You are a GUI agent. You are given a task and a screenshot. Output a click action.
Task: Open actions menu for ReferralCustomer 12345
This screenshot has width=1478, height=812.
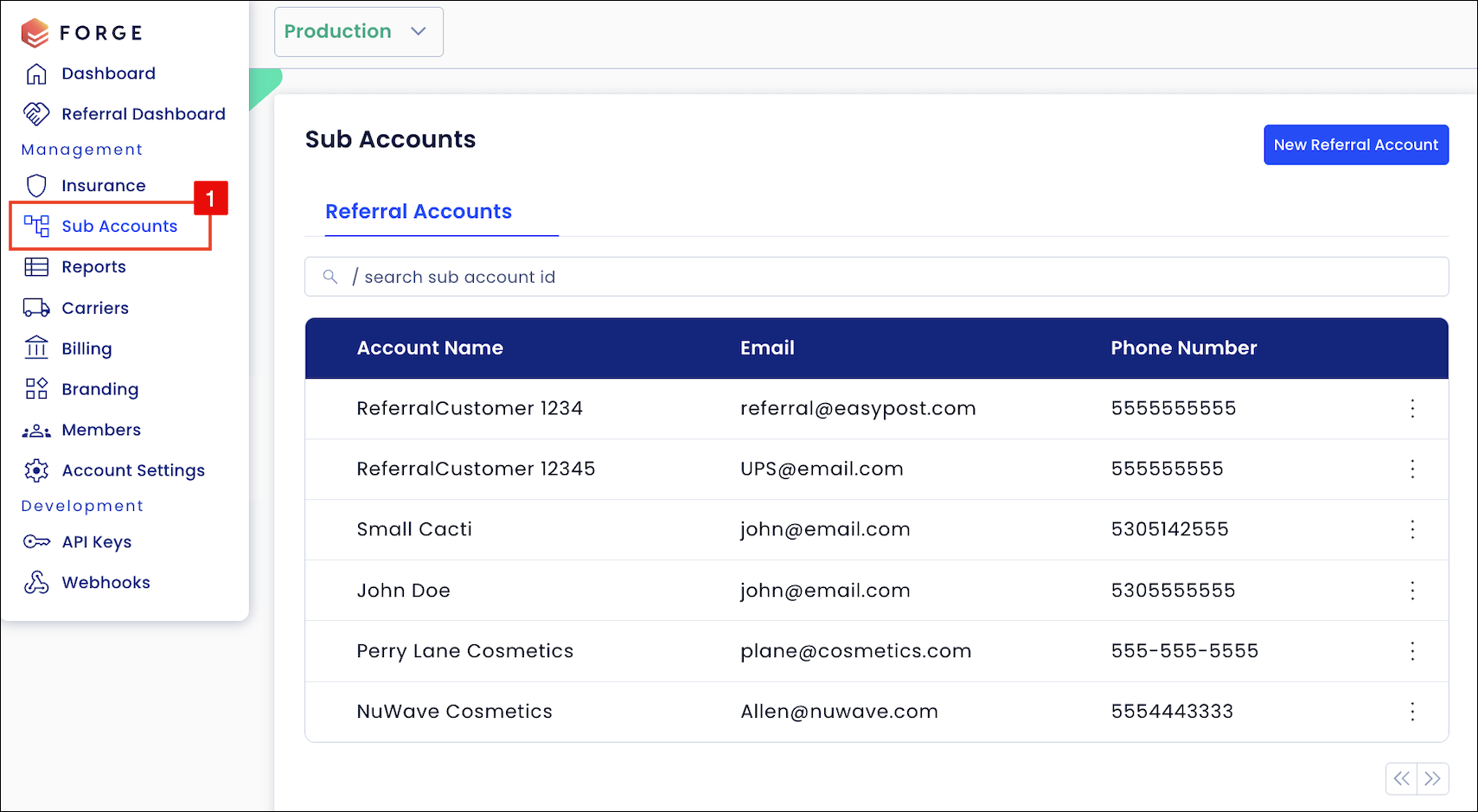1412,469
